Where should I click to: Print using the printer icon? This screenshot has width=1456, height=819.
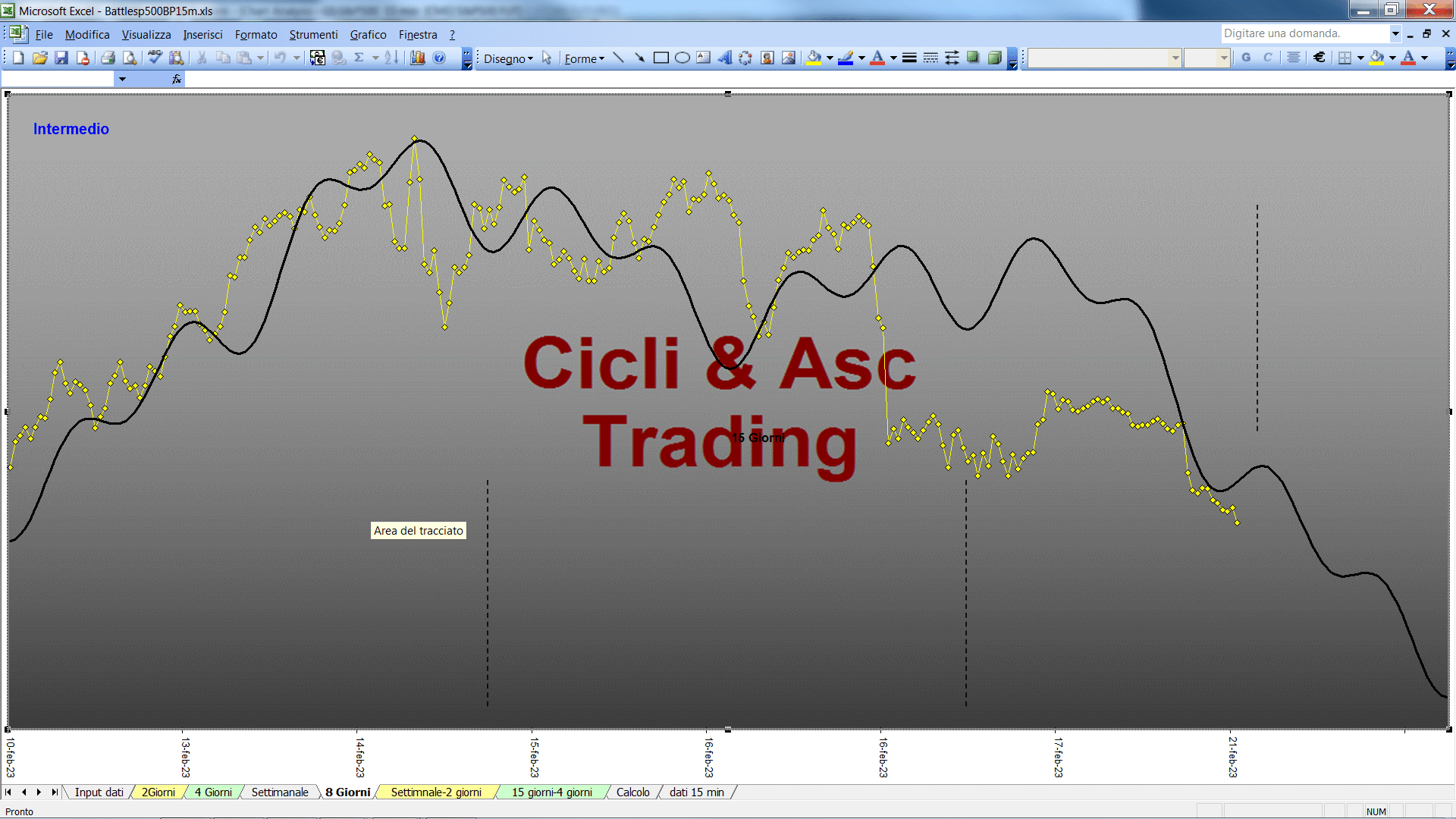[108, 58]
